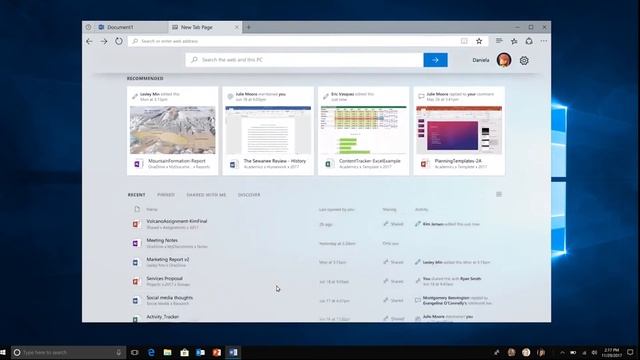Add page to favorites with star icon

[x=479, y=41]
